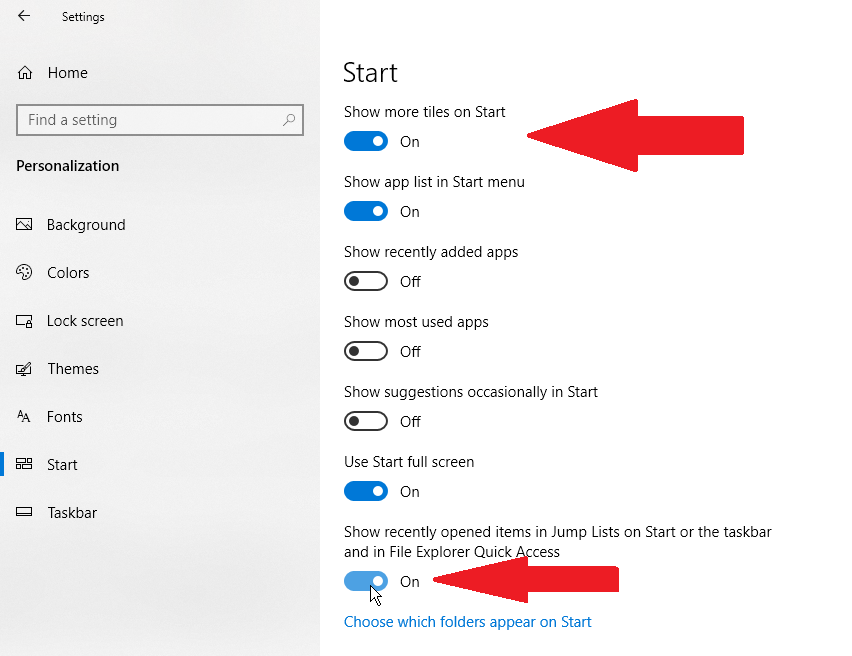Click the Off label for most used apps
Image resolution: width=852 pixels, height=656 pixels.
(x=410, y=352)
